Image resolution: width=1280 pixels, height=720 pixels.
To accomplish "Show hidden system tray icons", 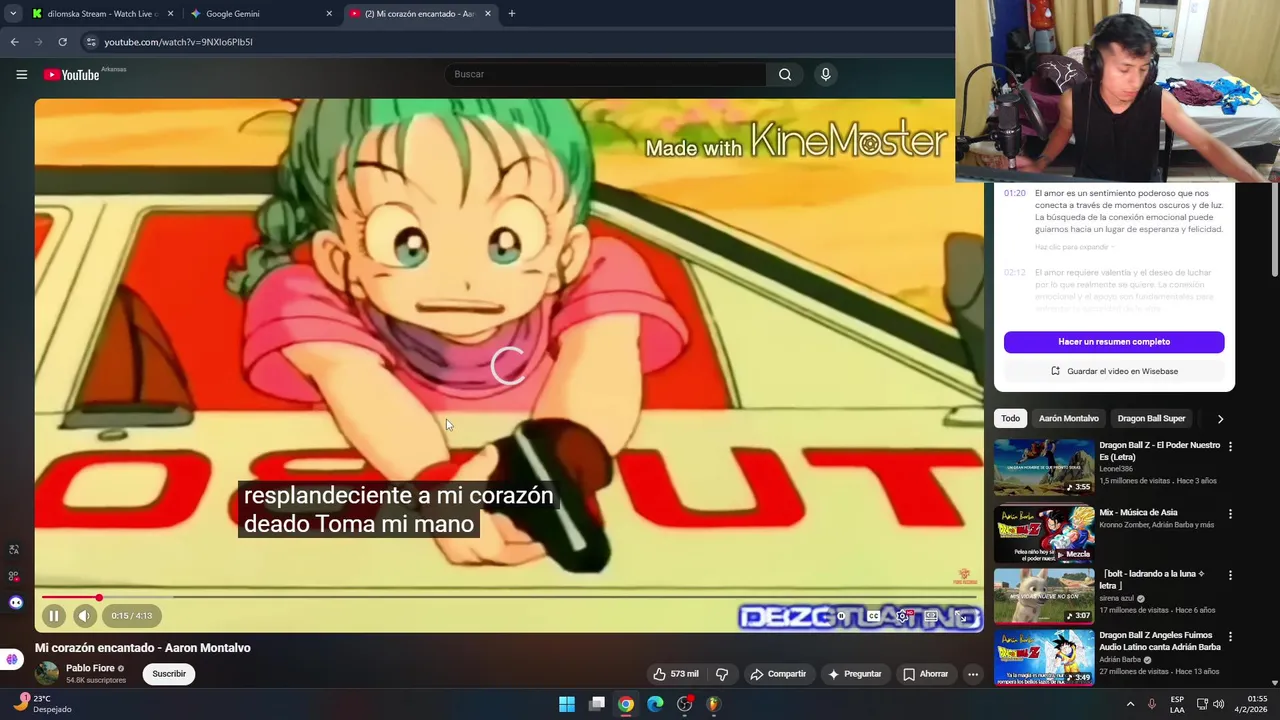I will pos(1131,704).
